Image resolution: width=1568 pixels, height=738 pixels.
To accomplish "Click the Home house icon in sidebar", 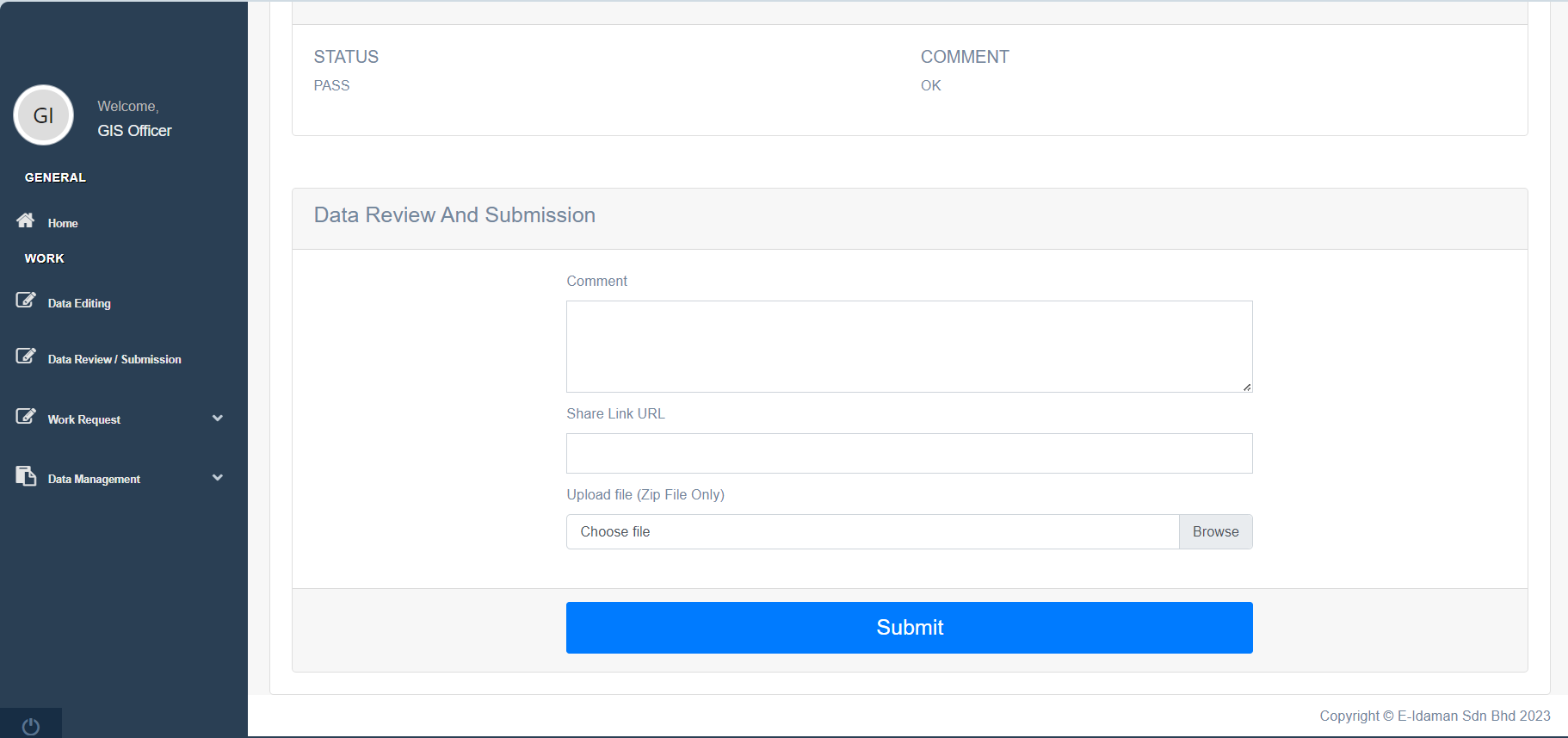I will pos(26,220).
